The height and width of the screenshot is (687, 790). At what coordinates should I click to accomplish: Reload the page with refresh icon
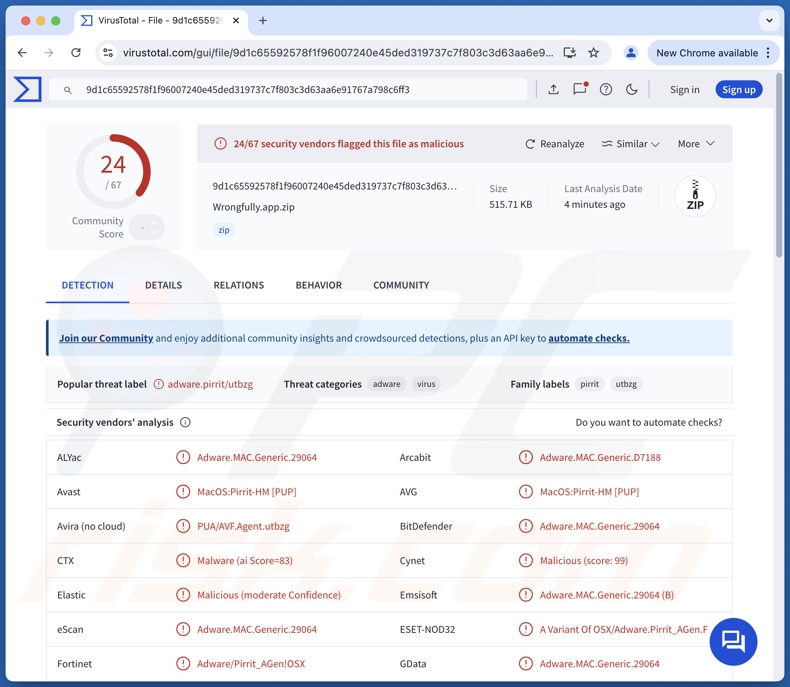click(76, 52)
